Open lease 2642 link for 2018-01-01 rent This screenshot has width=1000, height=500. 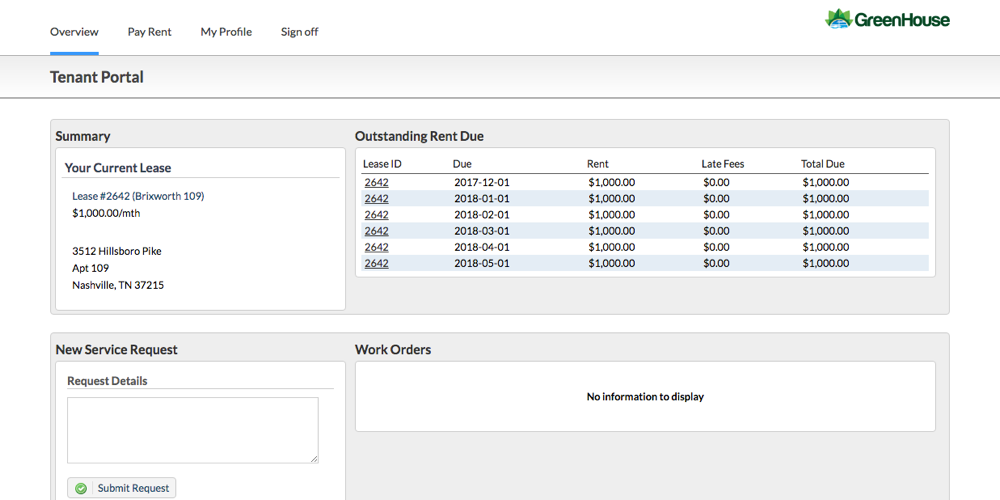coord(376,198)
